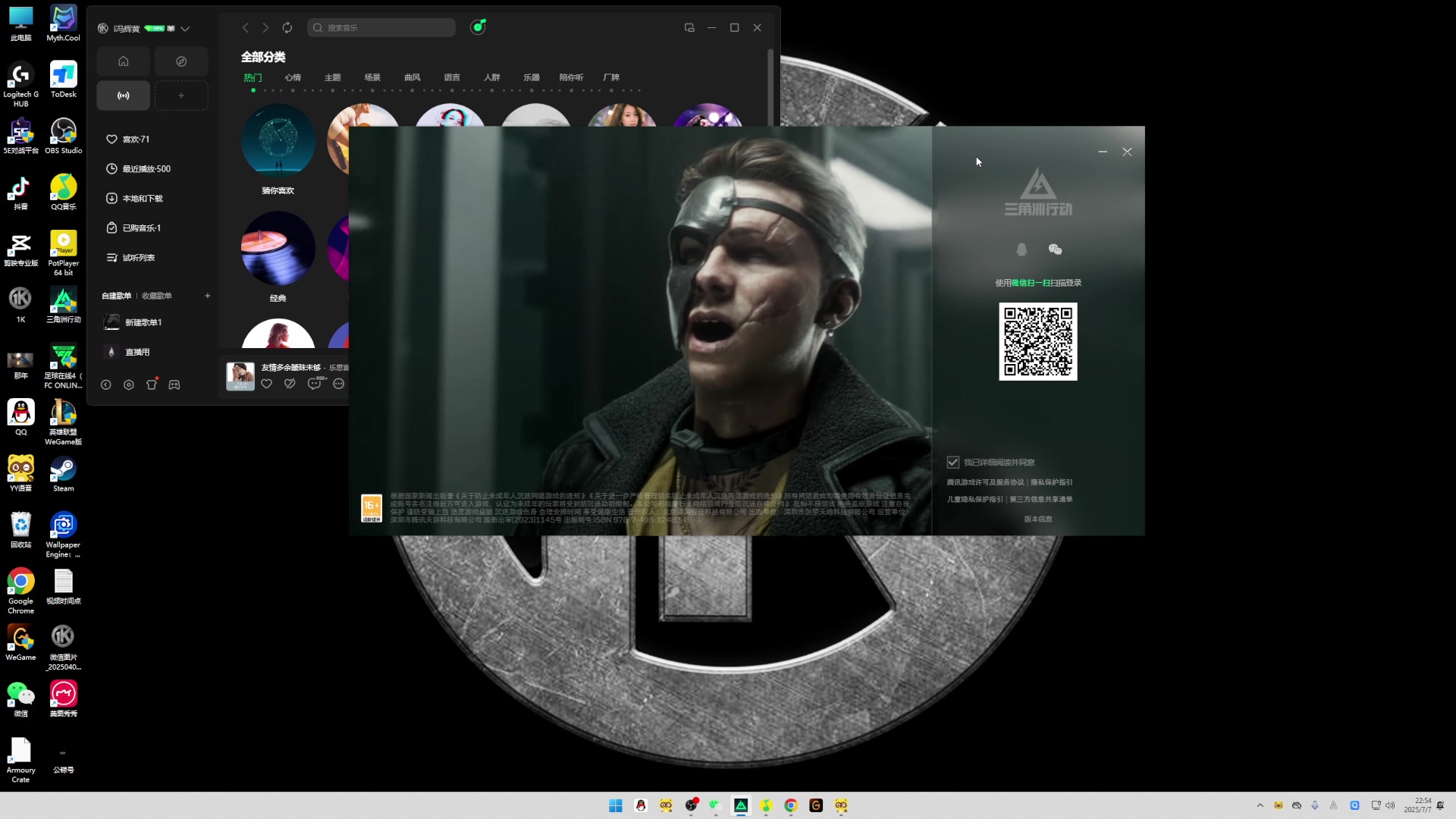
Task: Go back in QQ Music navigation
Action: click(246, 28)
